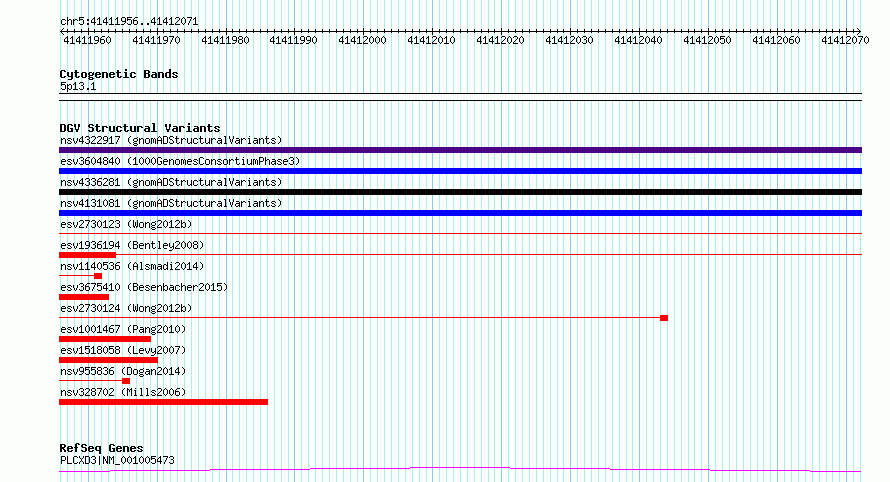This screenshot has height=482, width=890.
Task: Click ruler coordinate 41412000
Action: [362, 40]
